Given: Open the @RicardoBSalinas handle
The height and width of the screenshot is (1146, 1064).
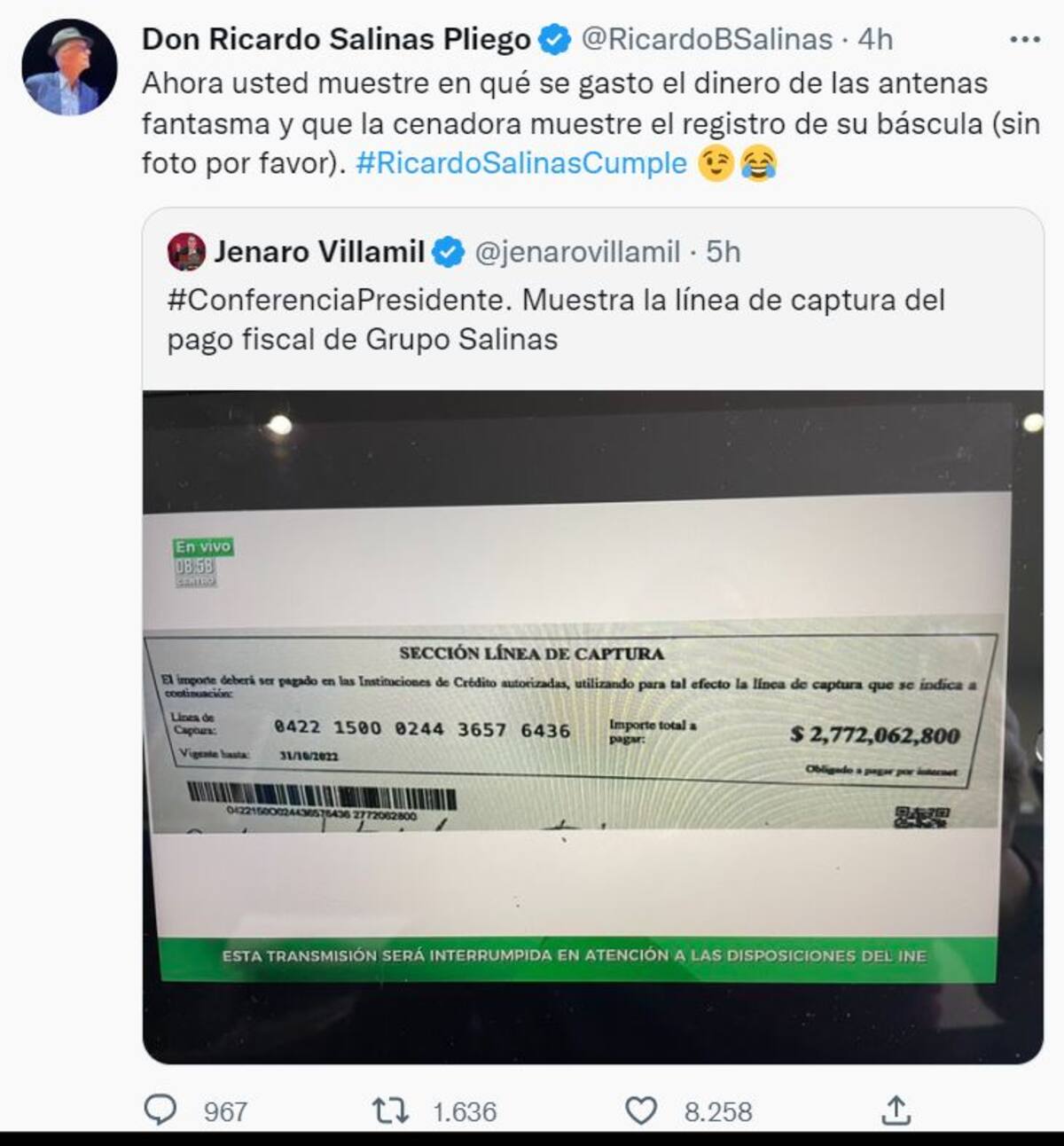Looking at the screenshot, I should point(707,40).
